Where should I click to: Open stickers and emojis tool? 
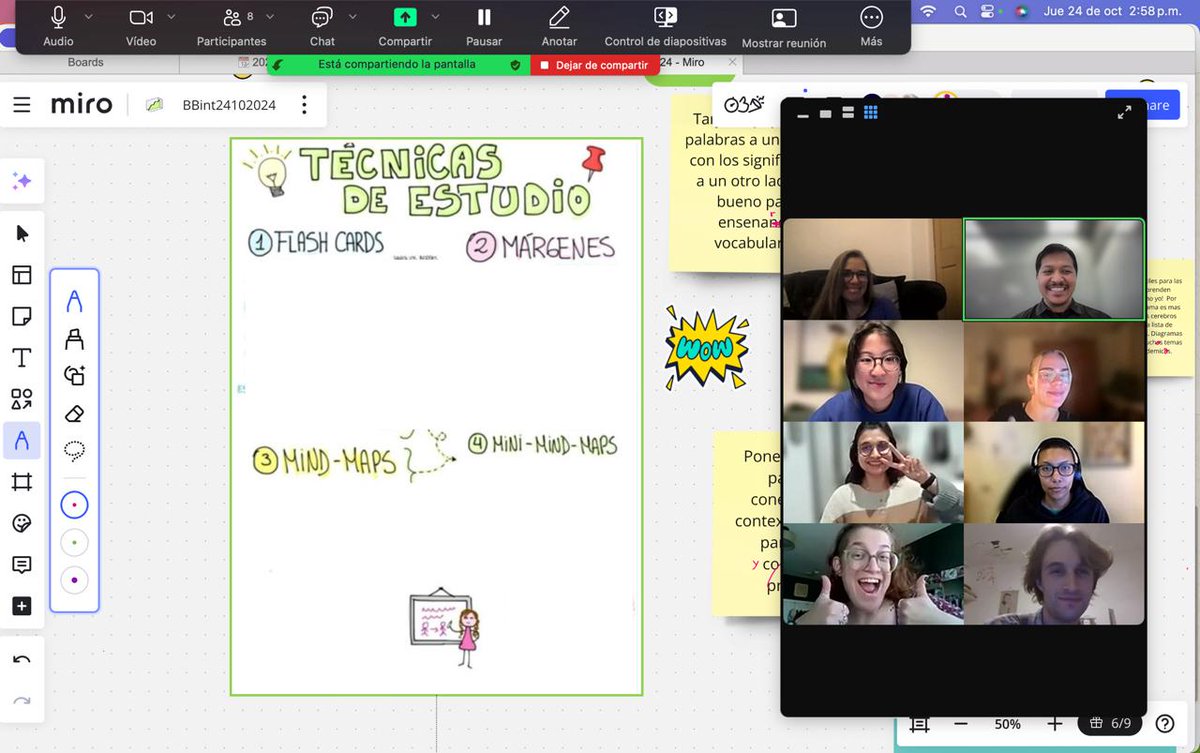(22, 523)
